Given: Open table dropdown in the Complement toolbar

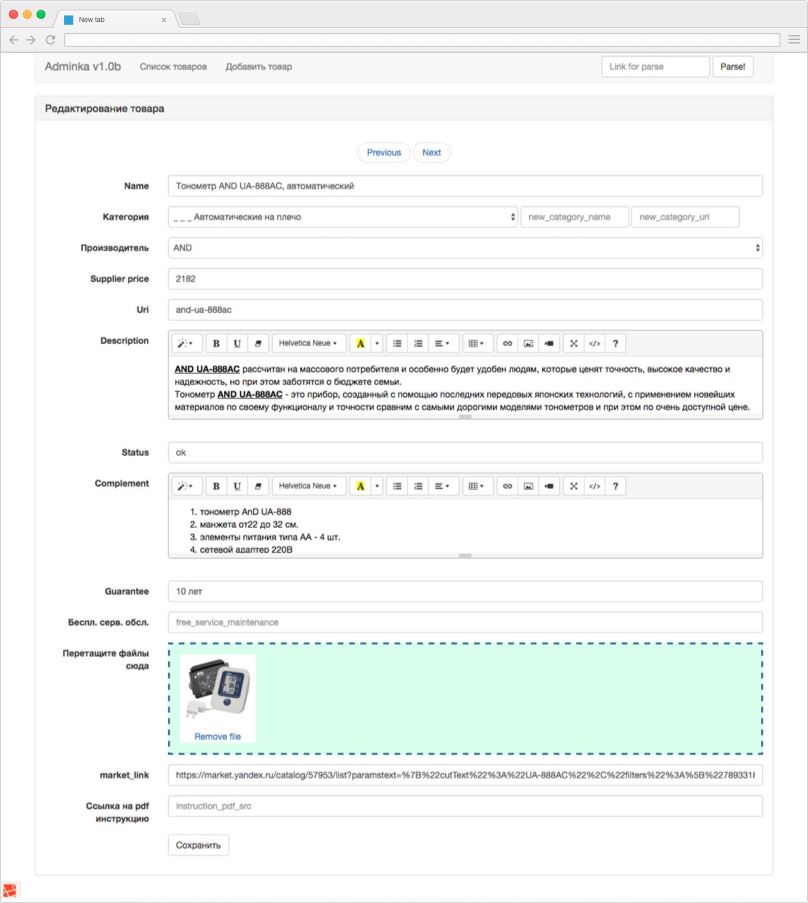Looking at the screenshot, I should click(477, 486).
